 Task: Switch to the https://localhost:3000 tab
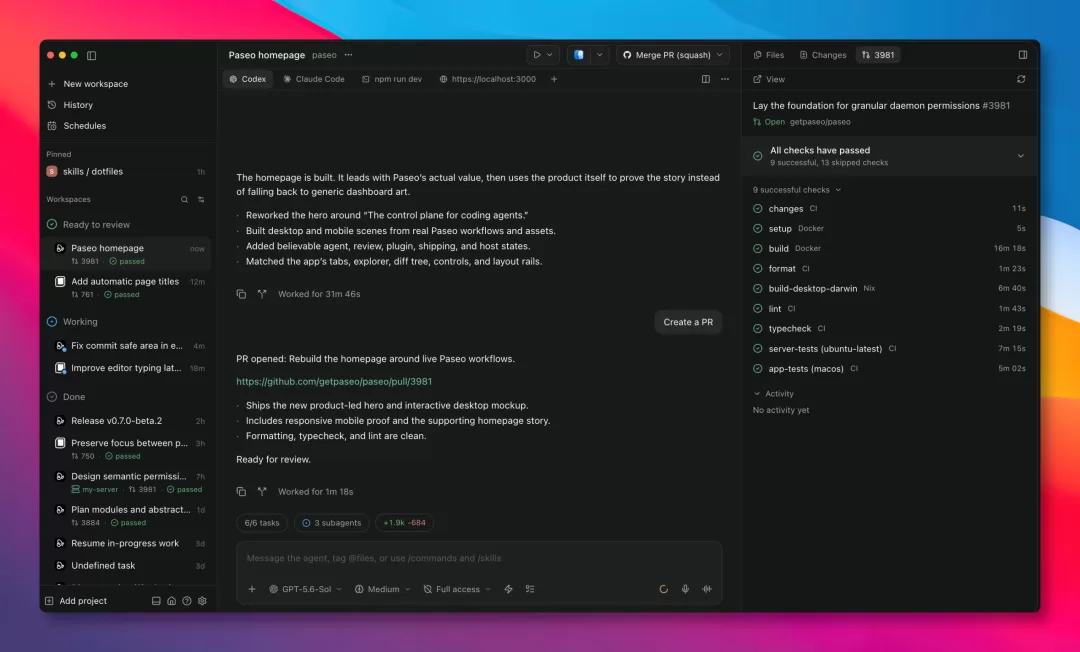(x=488, y=79)
